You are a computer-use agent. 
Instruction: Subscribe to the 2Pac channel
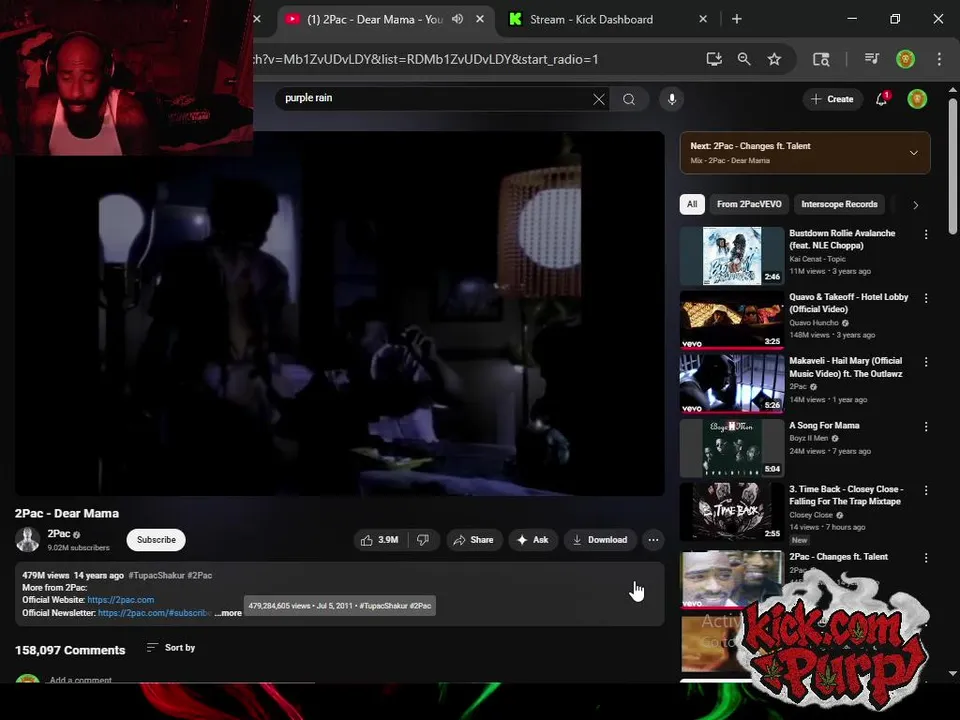(x=156, y=540)
